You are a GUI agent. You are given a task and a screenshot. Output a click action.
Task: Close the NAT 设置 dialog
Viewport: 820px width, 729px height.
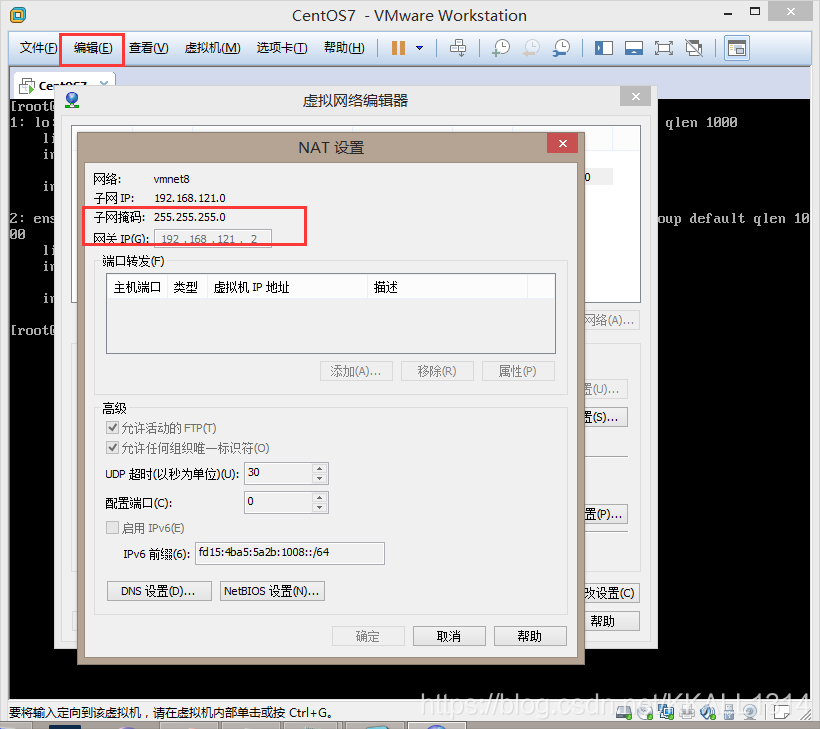coord(563,143)
